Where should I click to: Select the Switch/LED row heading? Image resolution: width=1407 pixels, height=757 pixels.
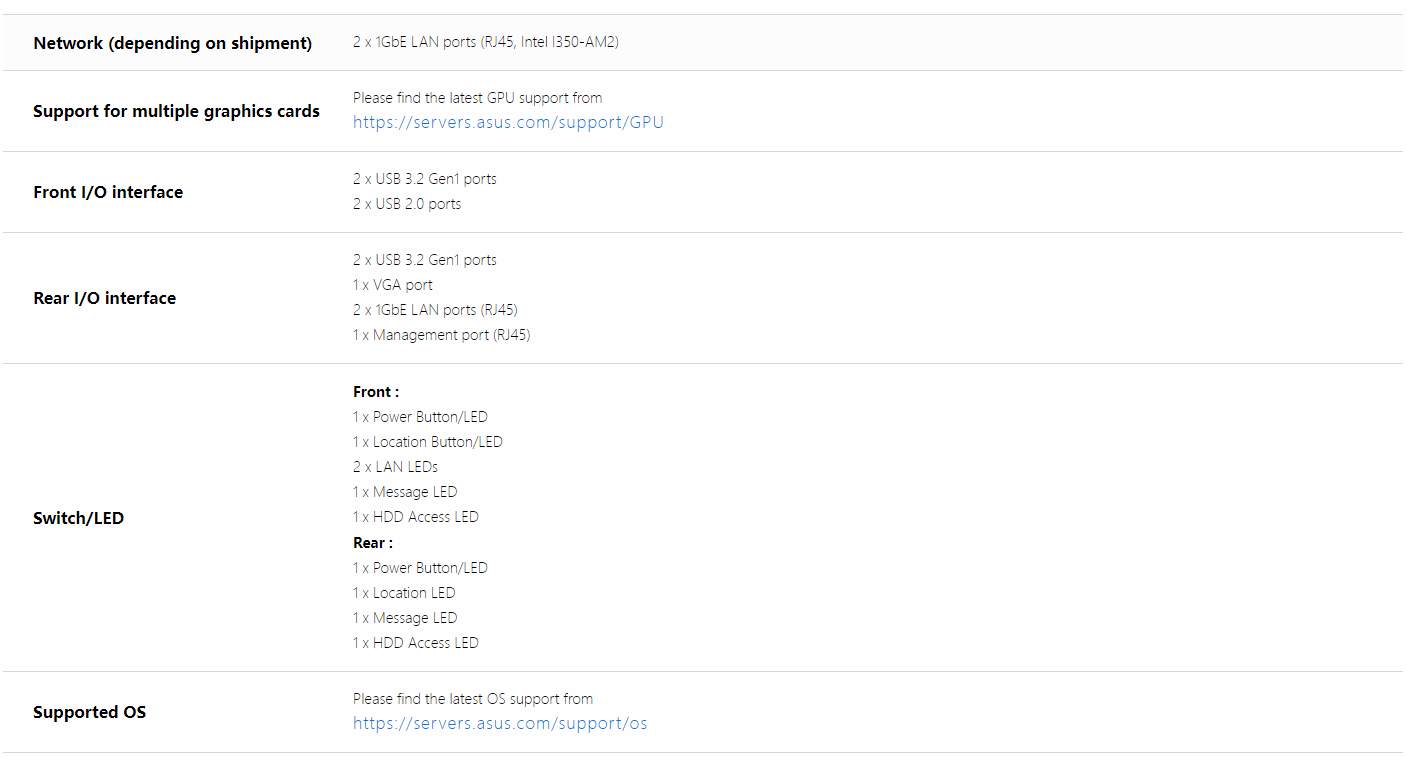[x=78, y=518]
